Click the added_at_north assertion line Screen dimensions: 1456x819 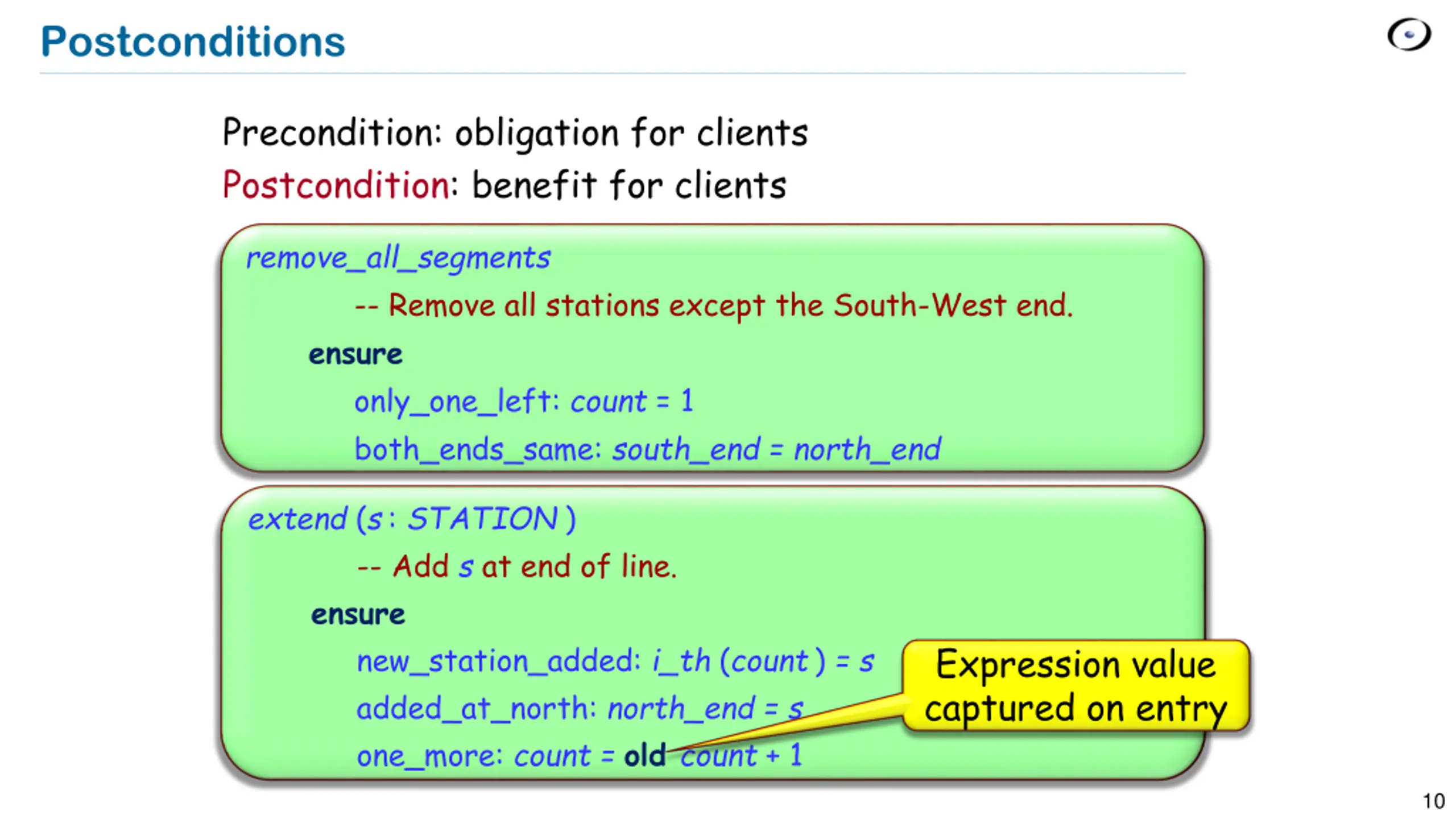click(579, 709)
